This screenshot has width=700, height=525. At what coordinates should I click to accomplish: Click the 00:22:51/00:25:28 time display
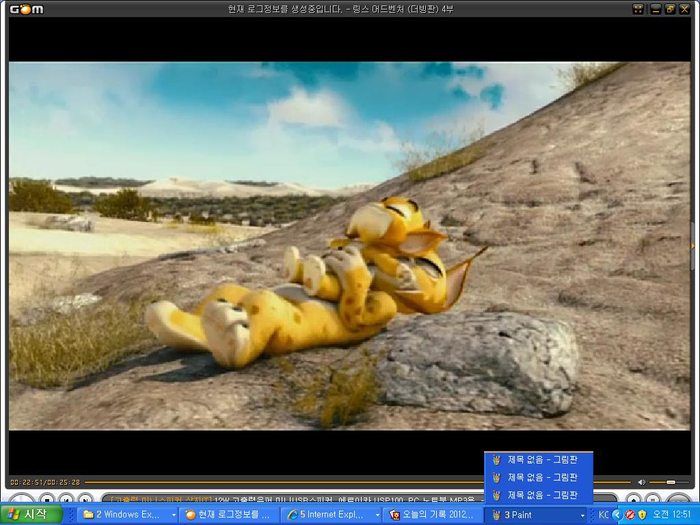click(x=45, y=482)
